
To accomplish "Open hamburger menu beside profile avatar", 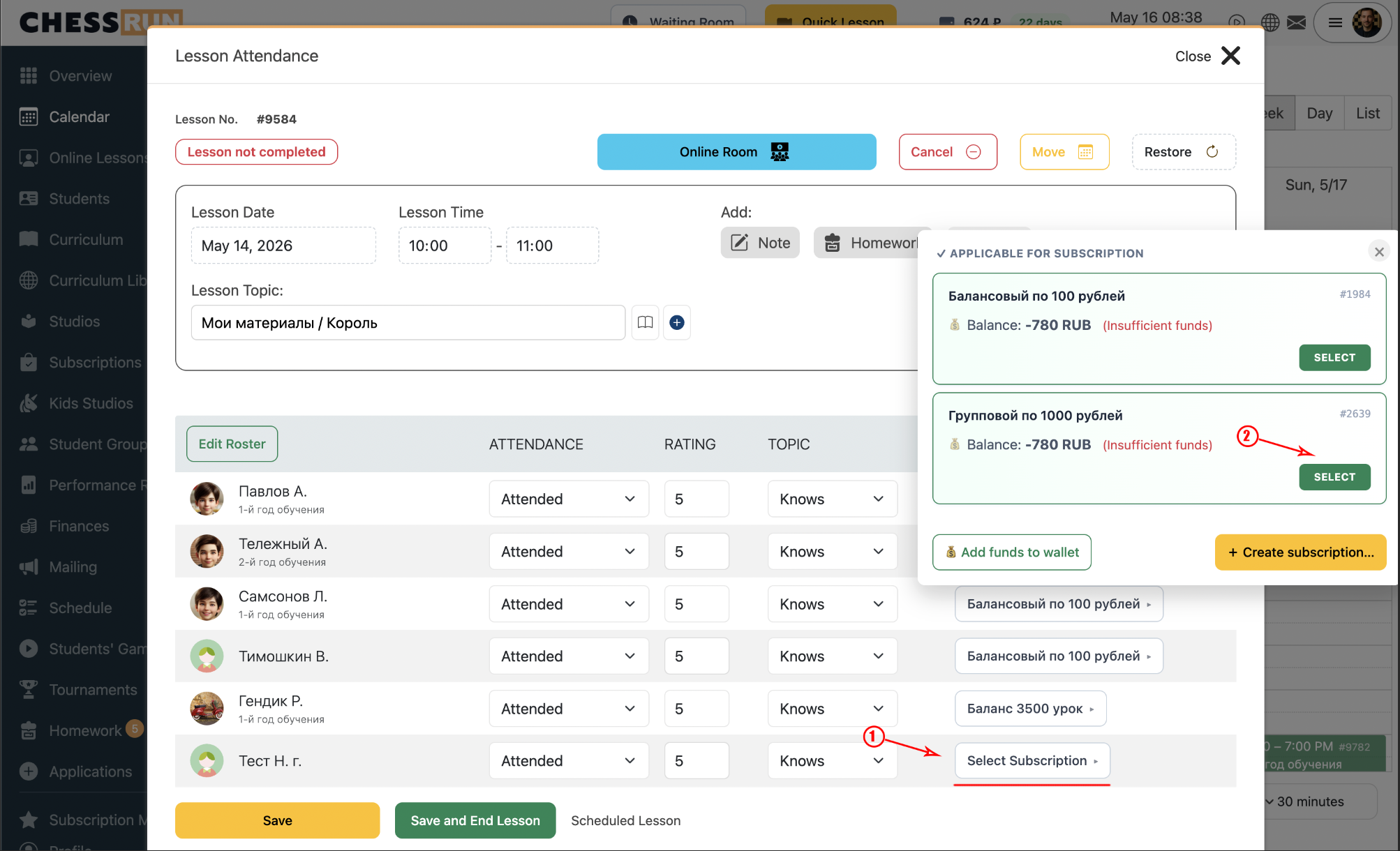I will click(x=1335, y=22).
